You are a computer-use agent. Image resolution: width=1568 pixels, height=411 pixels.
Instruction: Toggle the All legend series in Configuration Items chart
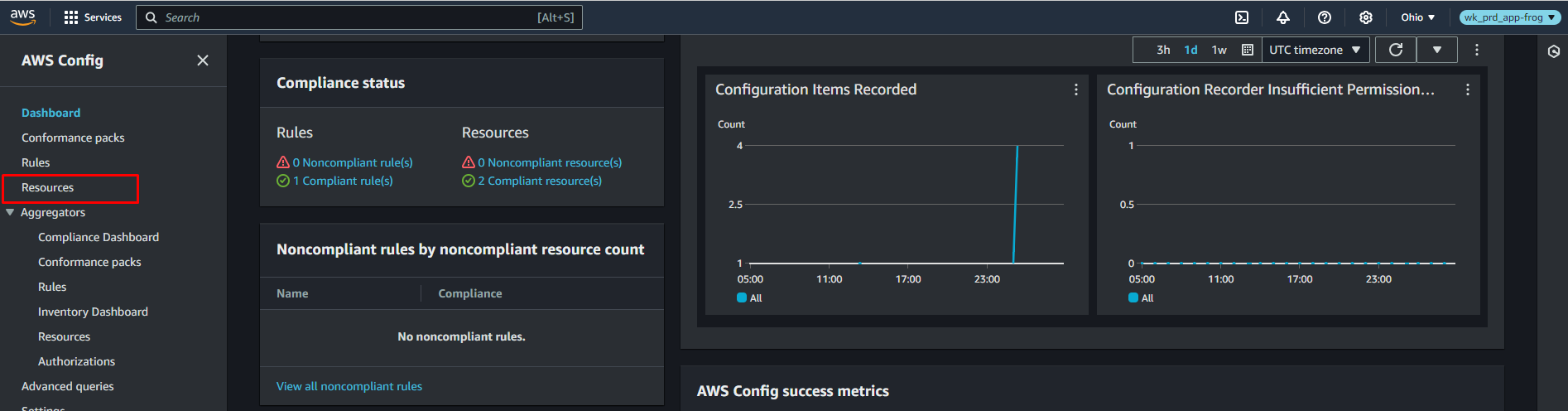pos(749,298)
